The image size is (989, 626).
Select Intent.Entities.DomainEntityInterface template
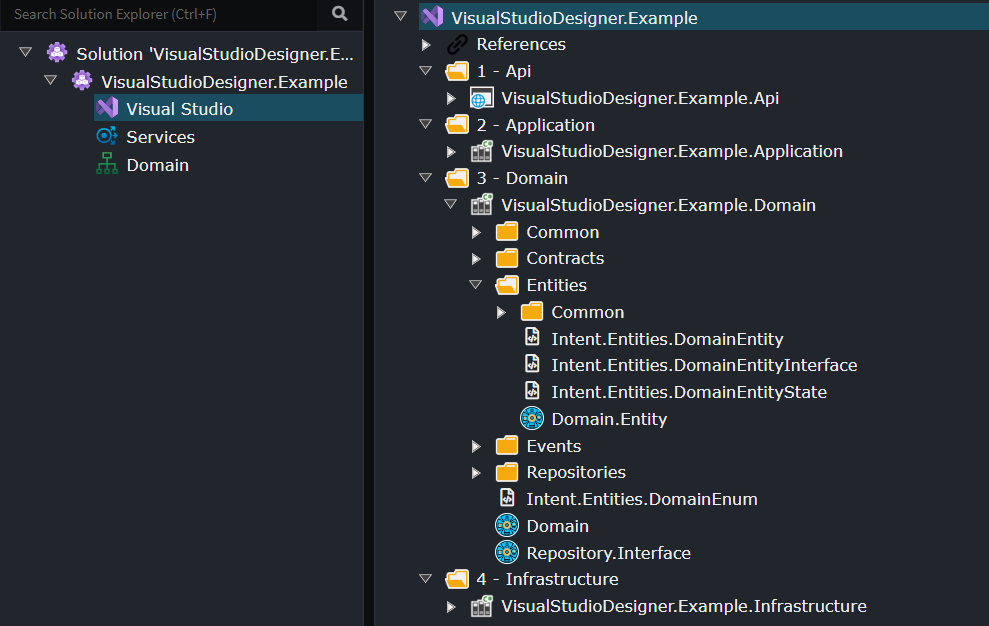point(704,365)
